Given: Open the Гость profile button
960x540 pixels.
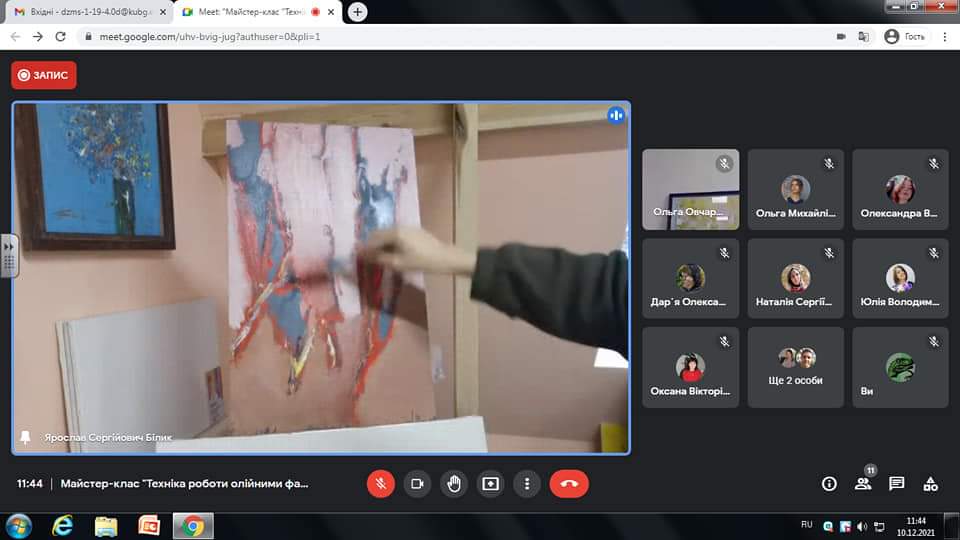Looking at the screenshot, I should pos(905,37).
